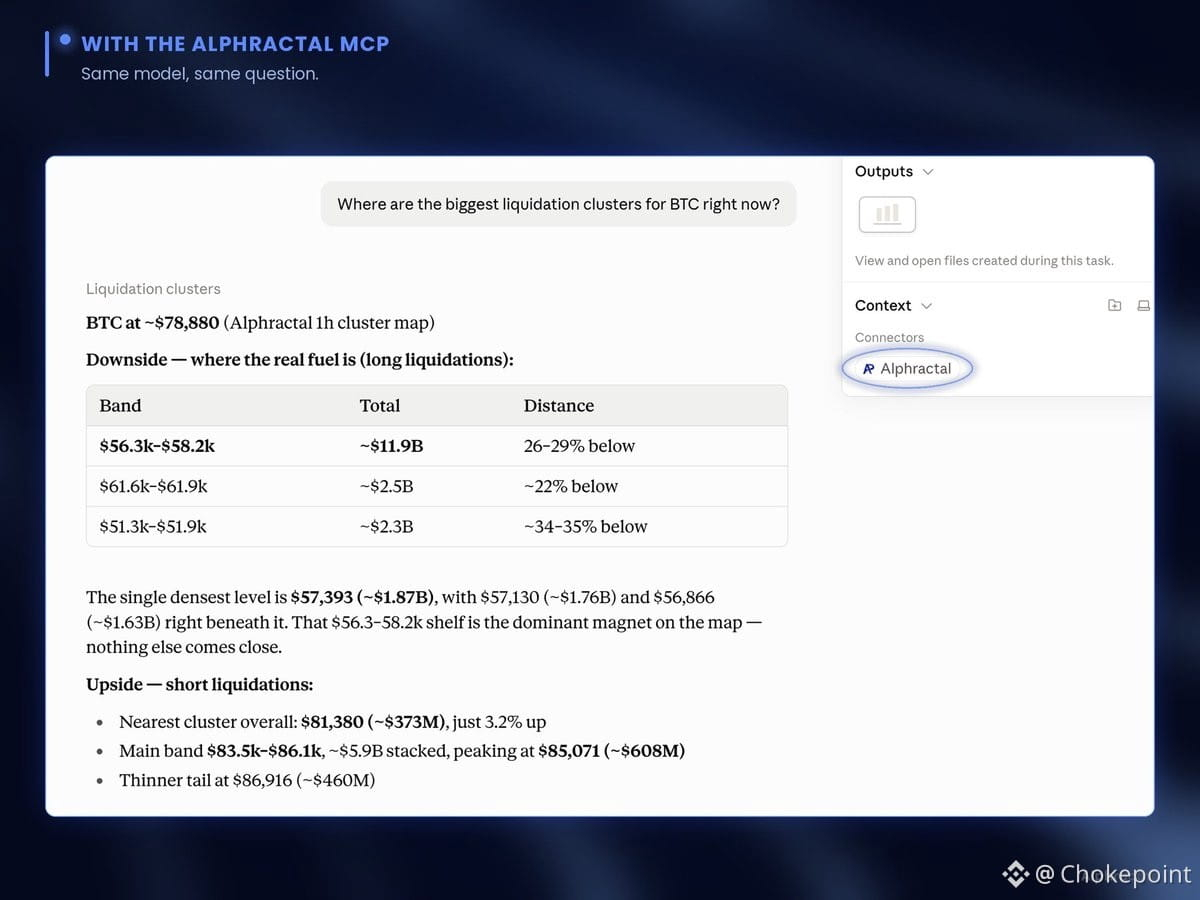Click the Outputs section title
Image resolution: width=1200 pixels, height=900 pixels.
884,172
